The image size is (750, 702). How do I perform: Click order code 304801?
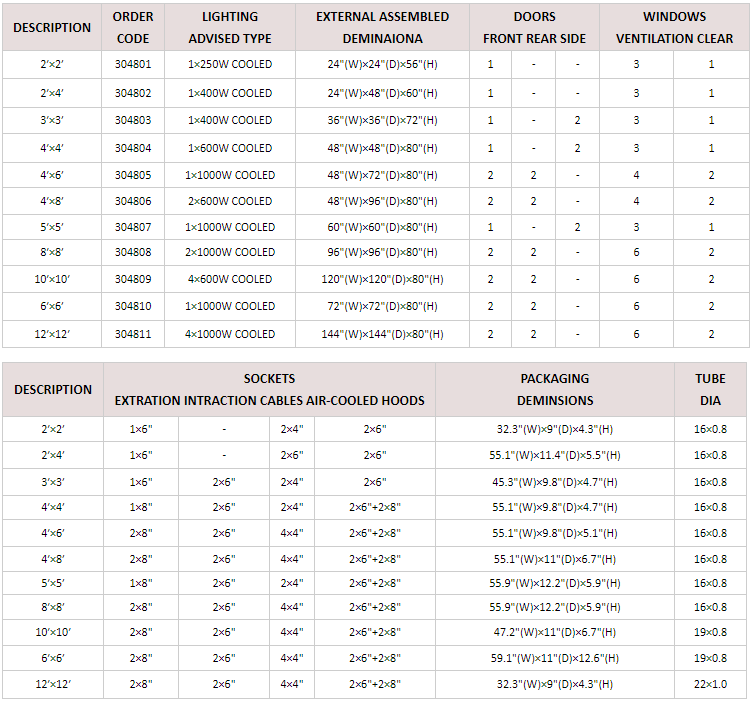click(x=132, y=65)
